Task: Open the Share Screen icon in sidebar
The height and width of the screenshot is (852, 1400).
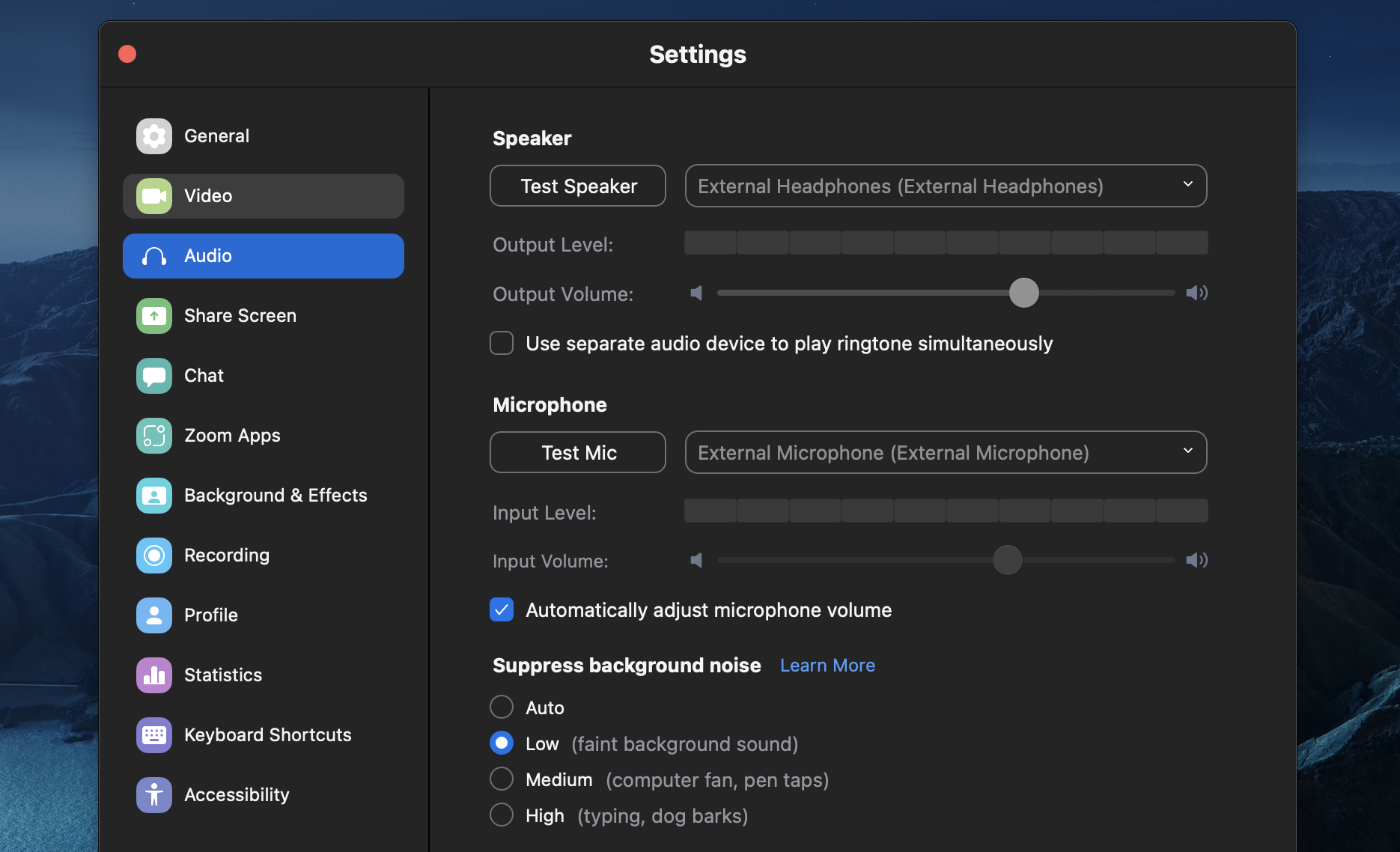Action: click(154, 316)
